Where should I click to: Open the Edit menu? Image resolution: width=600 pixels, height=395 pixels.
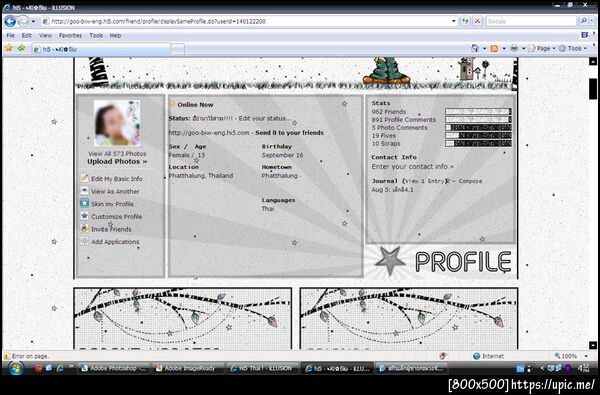coord(26,36)
